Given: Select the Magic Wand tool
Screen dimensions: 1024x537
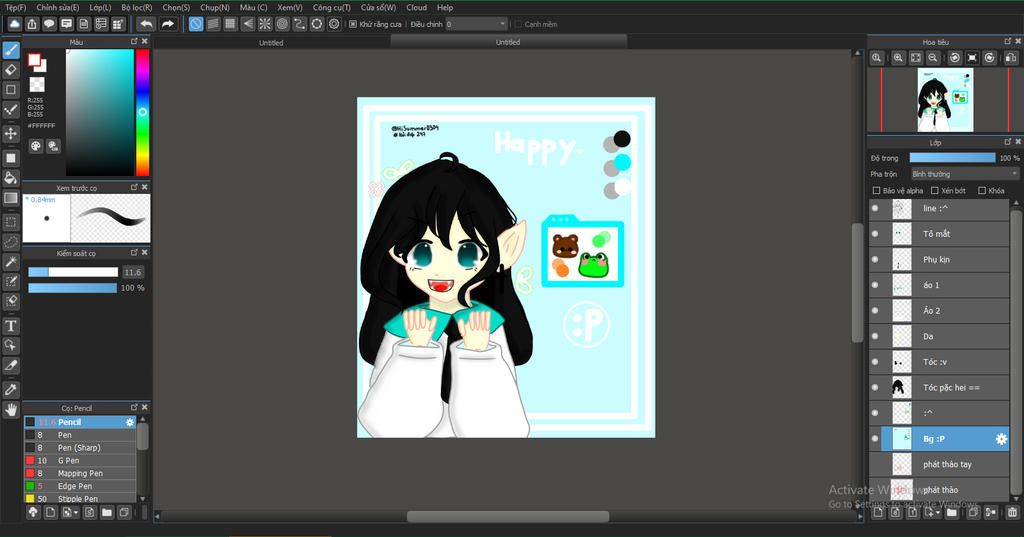Looking at the screenshot, I should (x=11, y=262).
